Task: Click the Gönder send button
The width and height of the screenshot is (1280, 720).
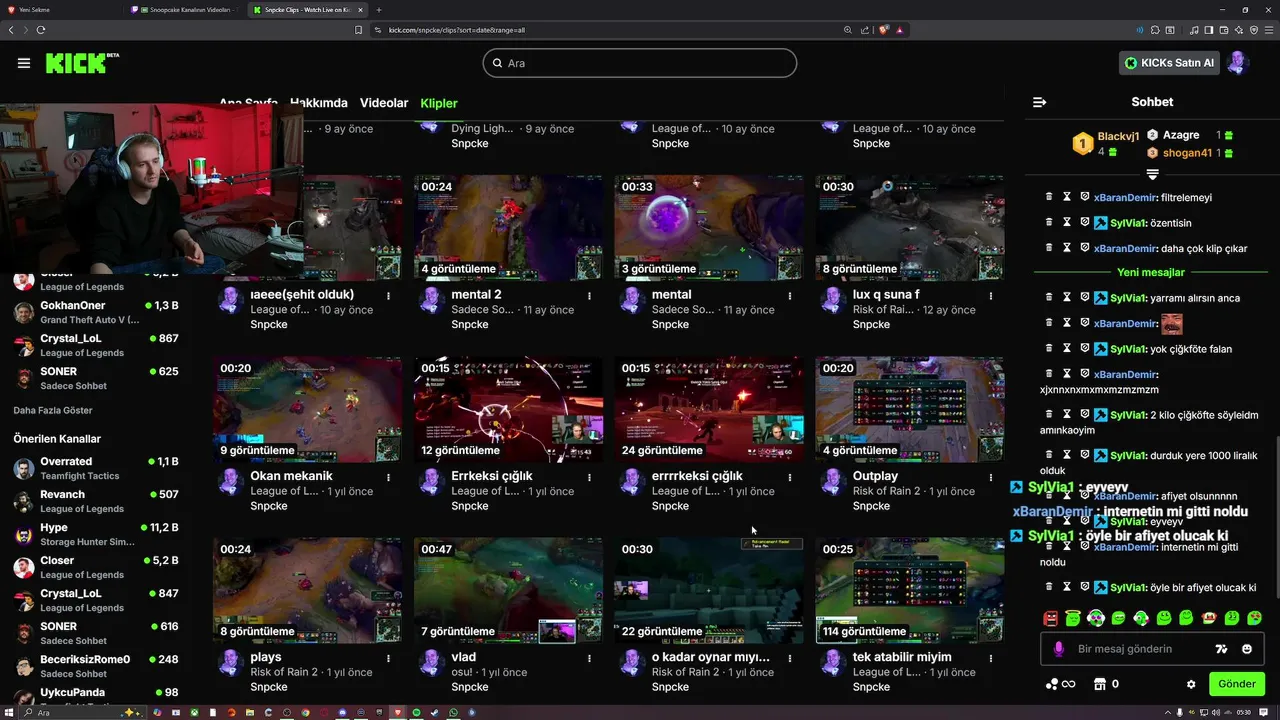Action: click(x=1236, y=684)
